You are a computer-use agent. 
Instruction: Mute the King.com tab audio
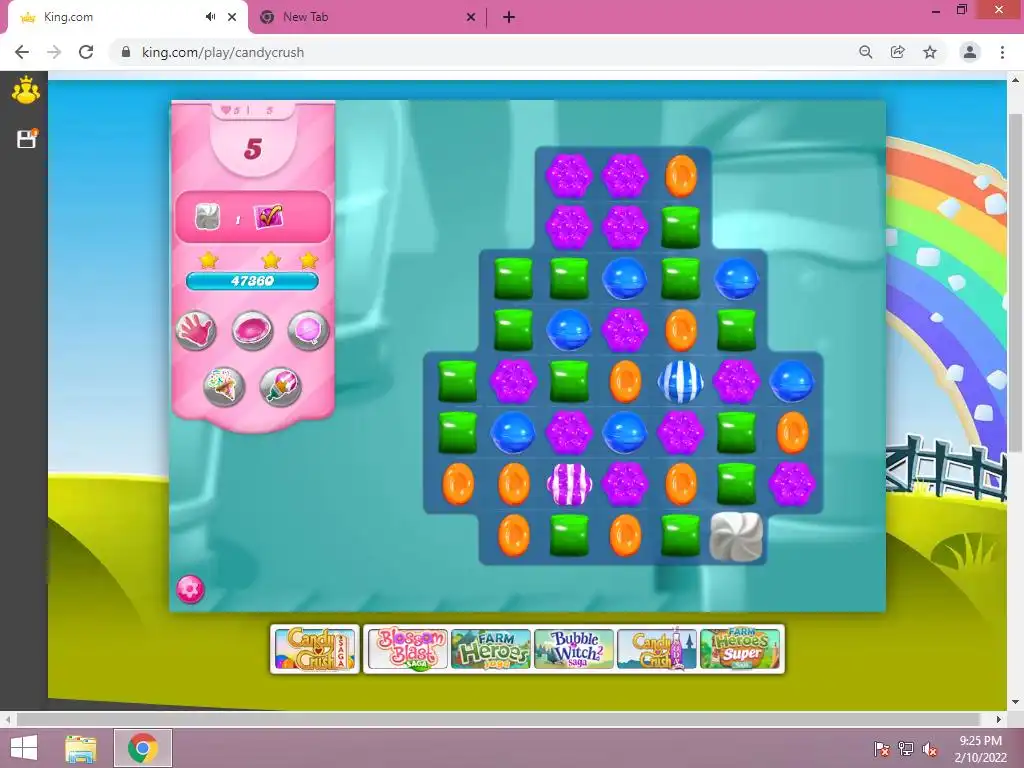(x=210, y=17)
